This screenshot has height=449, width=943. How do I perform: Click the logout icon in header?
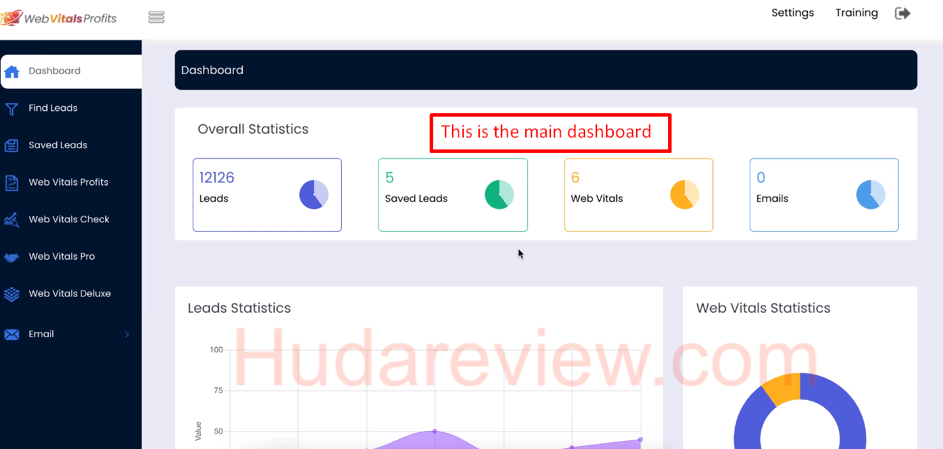(903, 13)
